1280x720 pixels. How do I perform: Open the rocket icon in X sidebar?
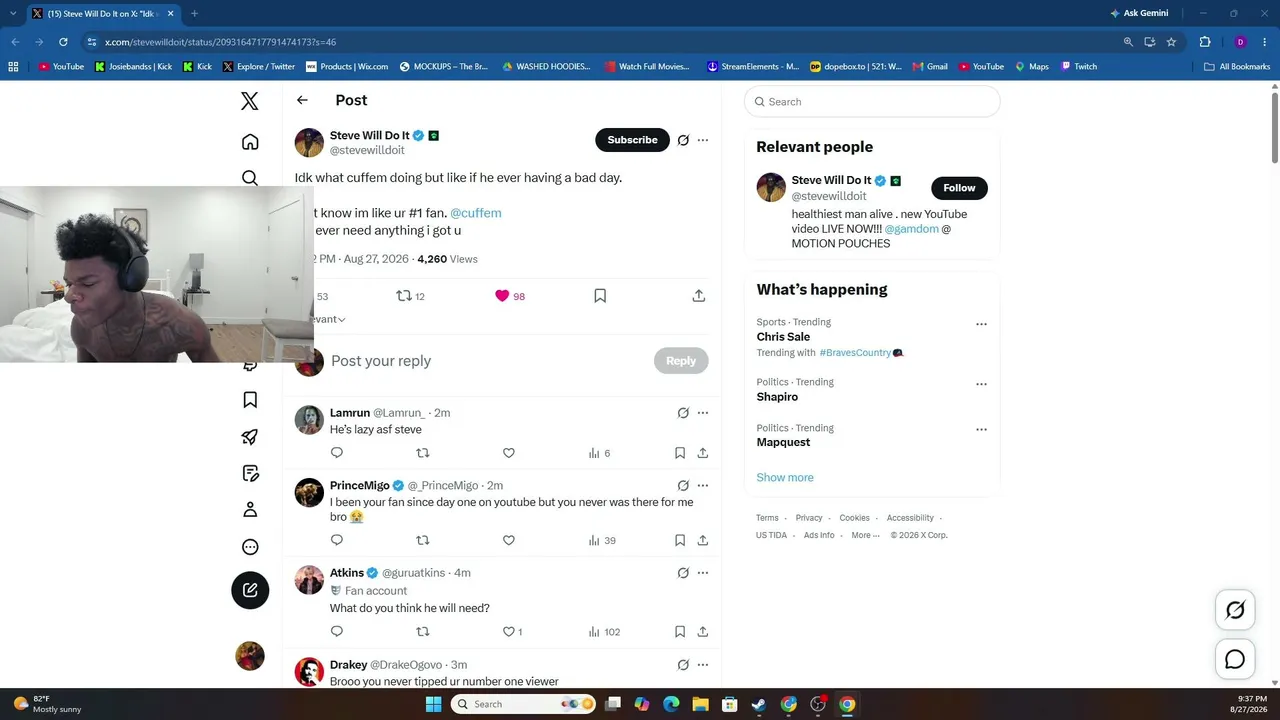coord(250,437)
